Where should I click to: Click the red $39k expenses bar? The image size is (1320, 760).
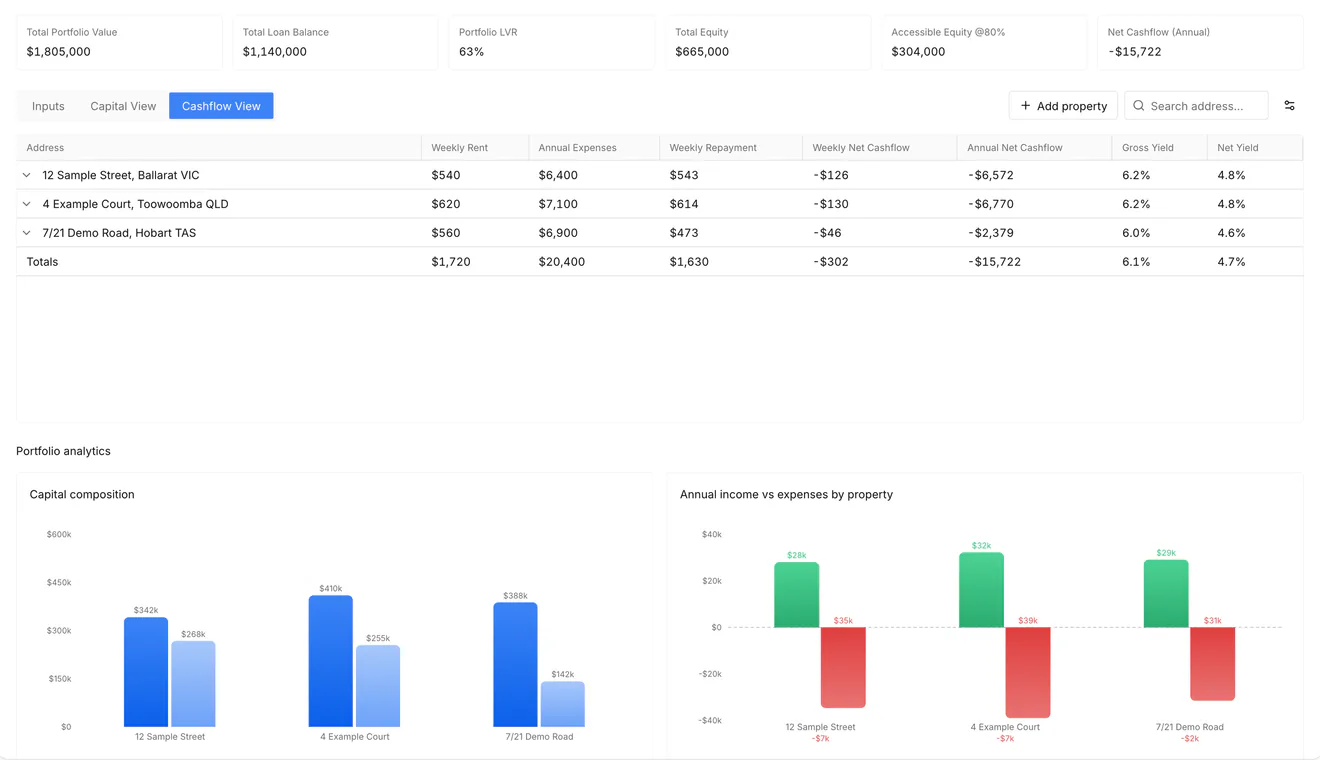click(x=1028, y=673)
